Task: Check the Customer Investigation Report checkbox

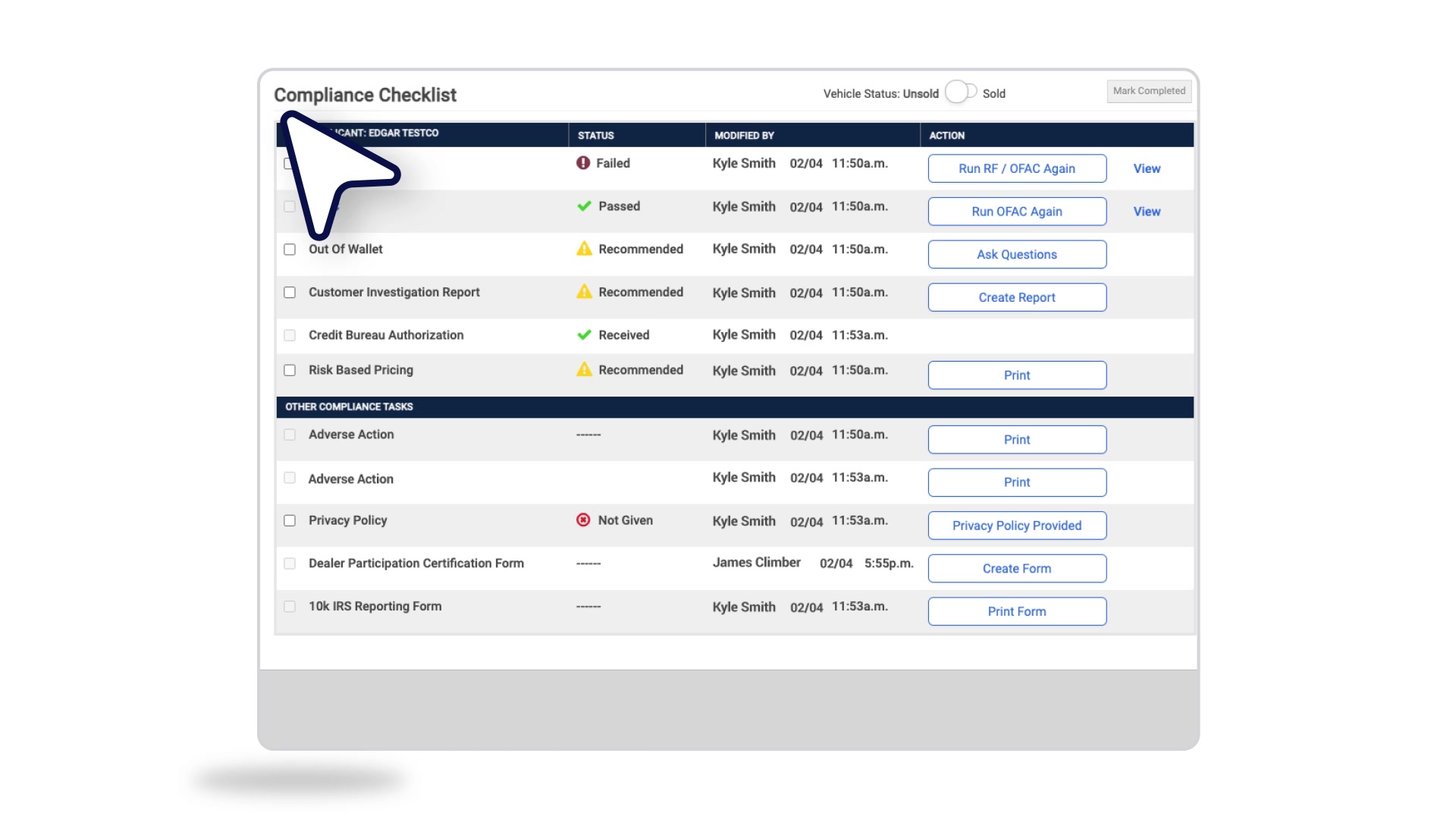Action: click(x=289, y=292)
